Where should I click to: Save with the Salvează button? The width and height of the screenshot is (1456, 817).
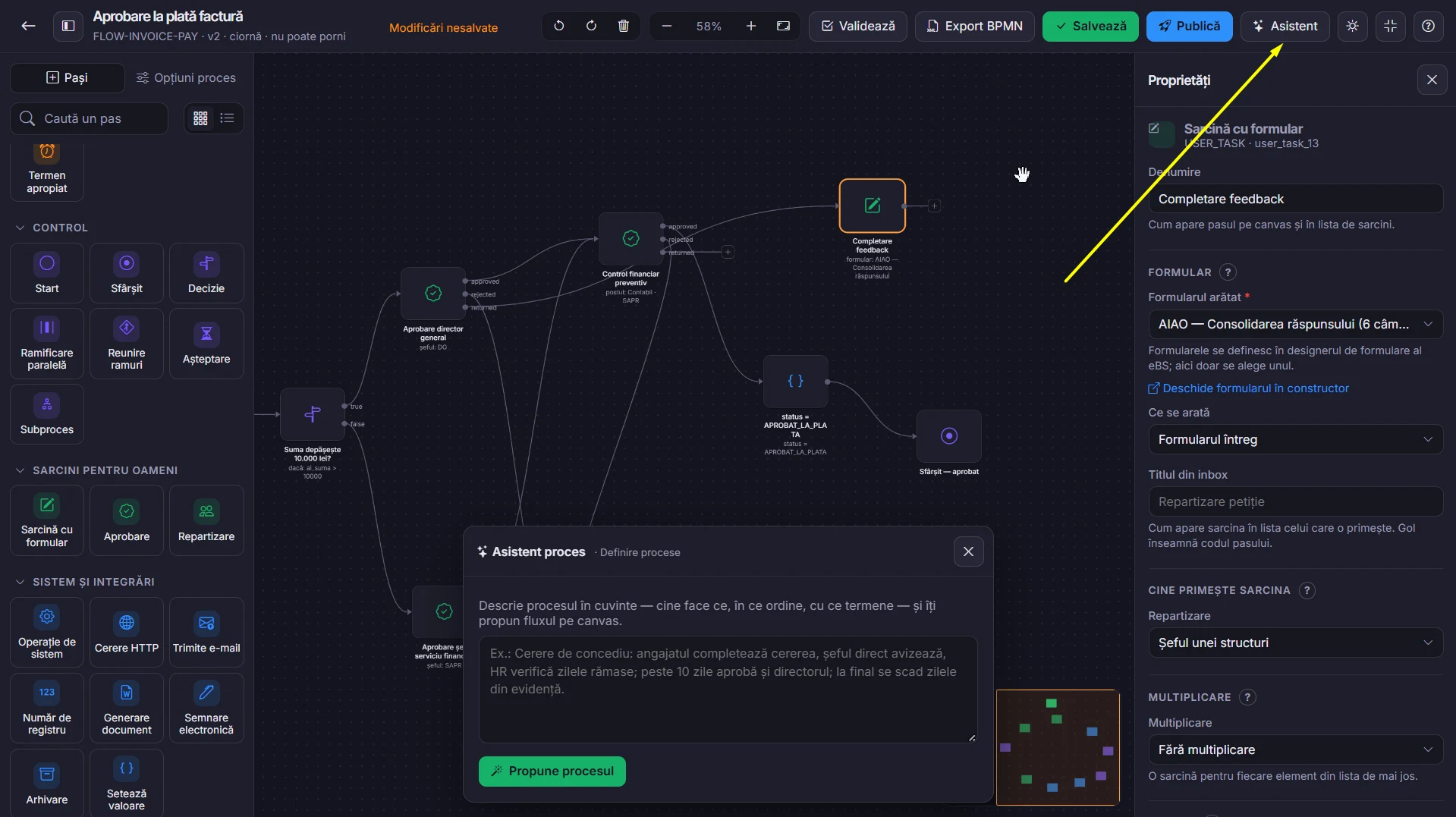pos(1090,26)
